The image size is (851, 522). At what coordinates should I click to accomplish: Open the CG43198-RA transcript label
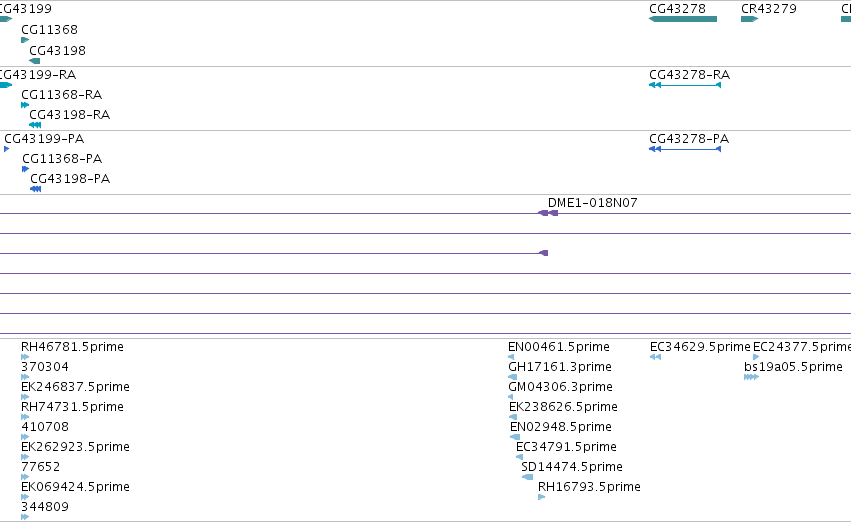coord(69,114)
